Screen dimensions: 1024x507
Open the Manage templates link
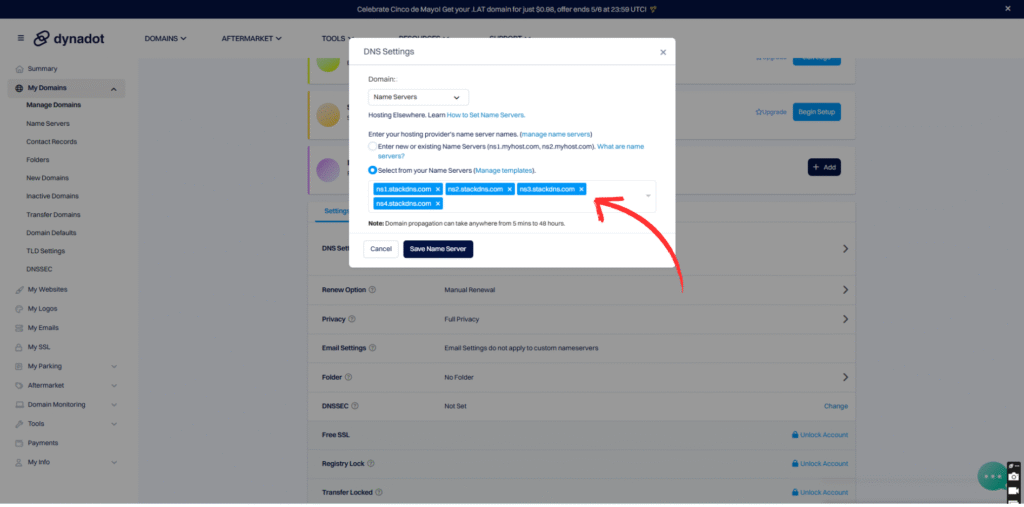[504, 171]
